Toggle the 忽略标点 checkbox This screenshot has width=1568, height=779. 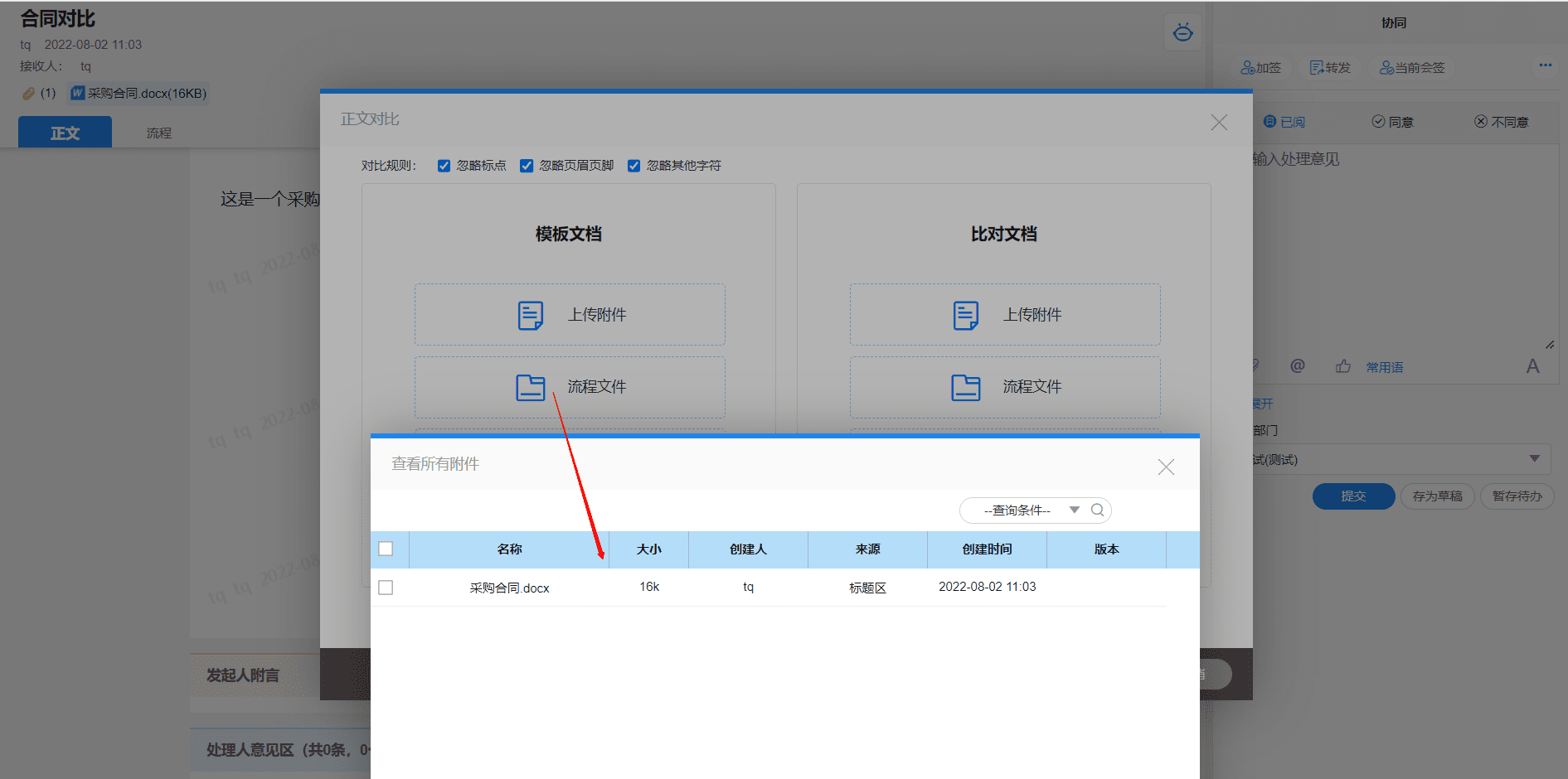[444, 166]
